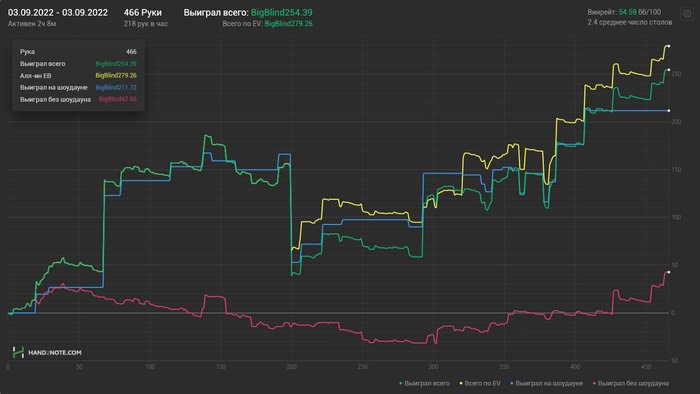Click the '466 Руки' hands count header

pos(142,12)
